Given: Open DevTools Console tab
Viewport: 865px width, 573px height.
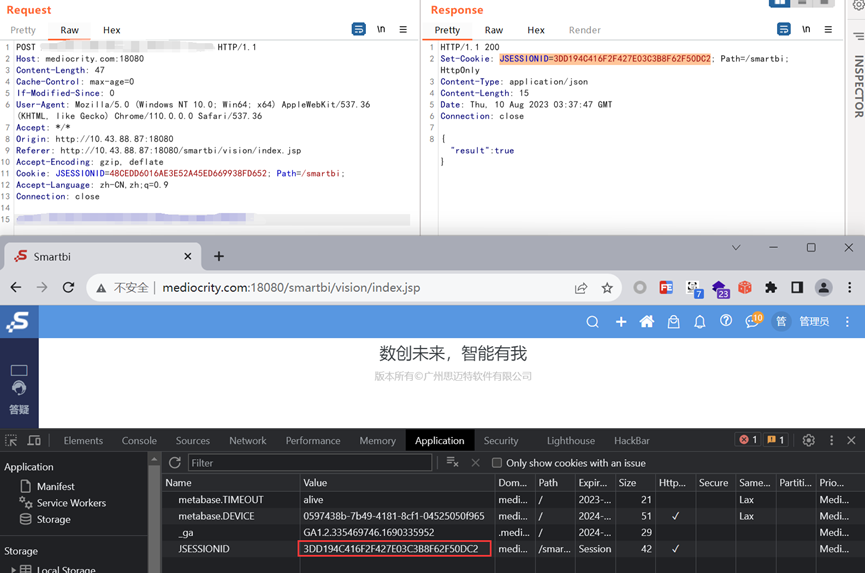Looking at the screenshot, I should tap(139, 441).
